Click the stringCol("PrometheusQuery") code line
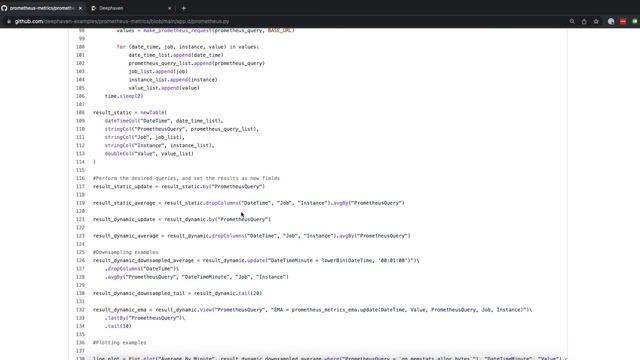Image resolution: width=640 pixels, height=360 pixels. pos(182,129)
